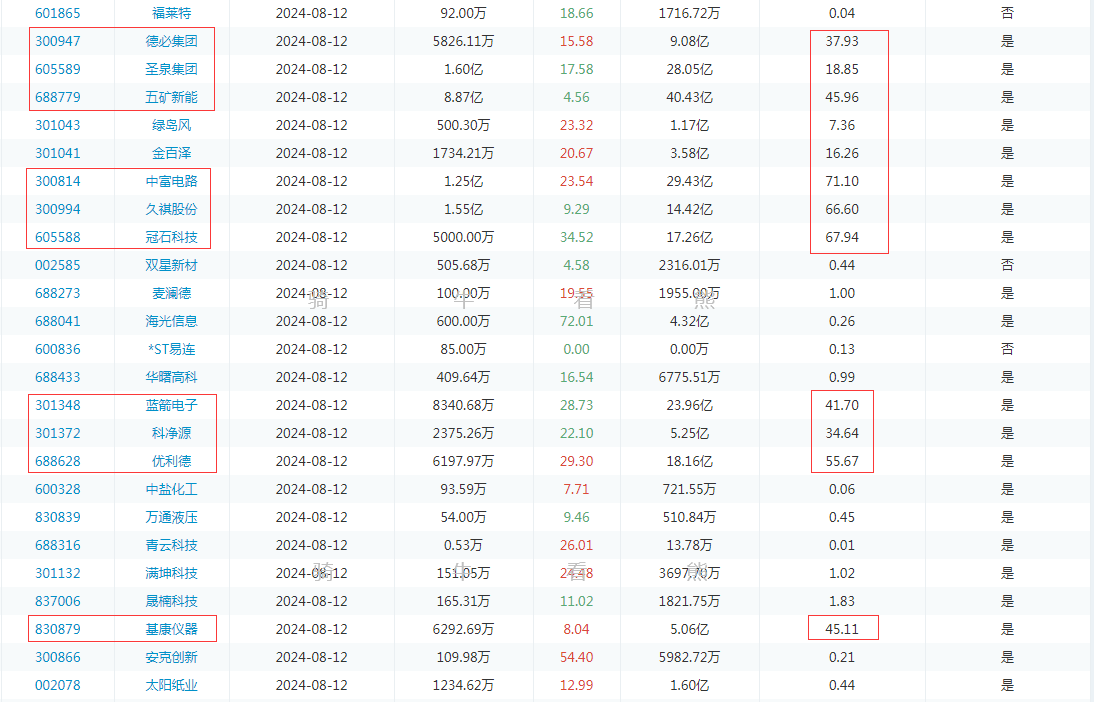1094x702 pixels.
Task: Select stock code 300866
Action: [58, 657]
